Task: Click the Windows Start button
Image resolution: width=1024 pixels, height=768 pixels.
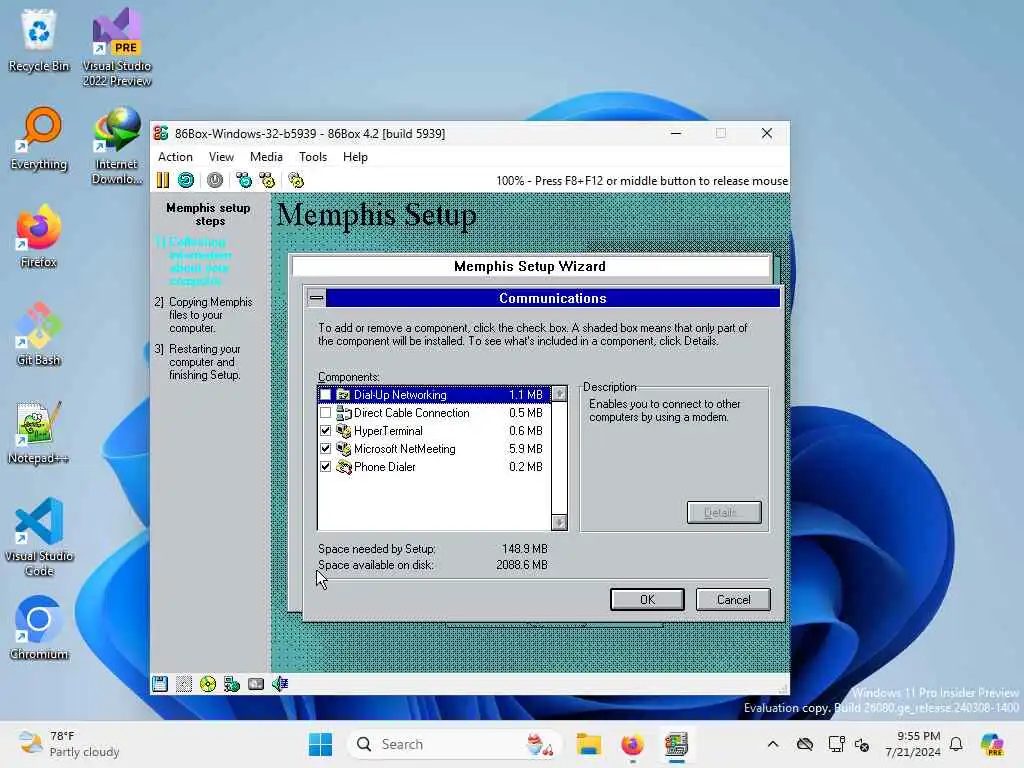Action: tap(321, 744)
